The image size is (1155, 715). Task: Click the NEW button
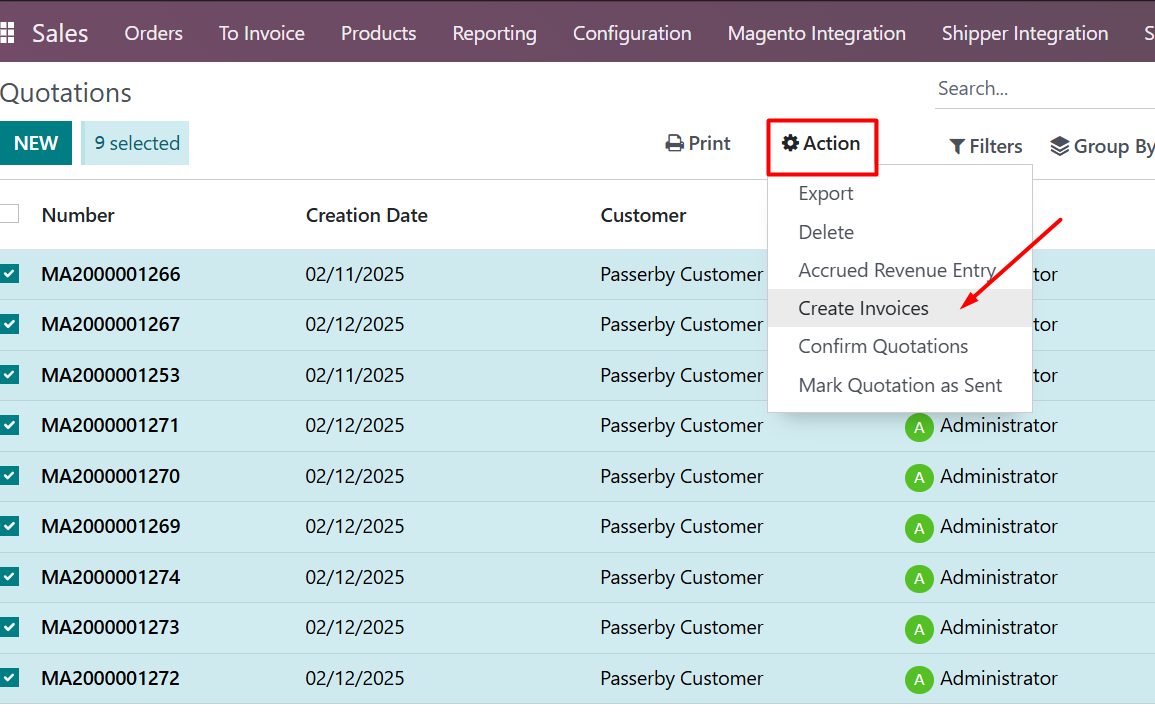[x=36, y=143]
